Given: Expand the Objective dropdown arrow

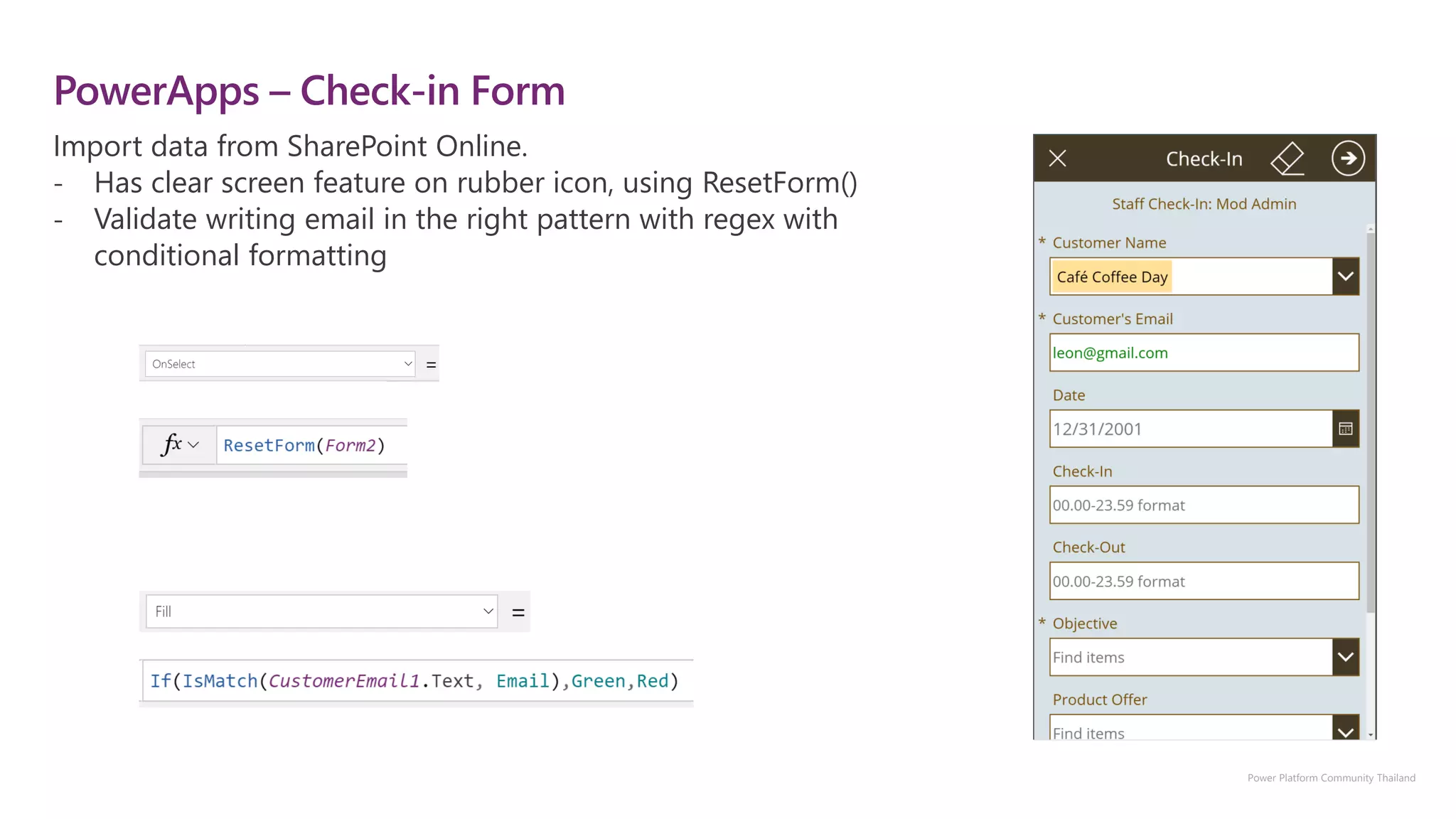Looking at the screenshot, I should tap(1345, 657).
